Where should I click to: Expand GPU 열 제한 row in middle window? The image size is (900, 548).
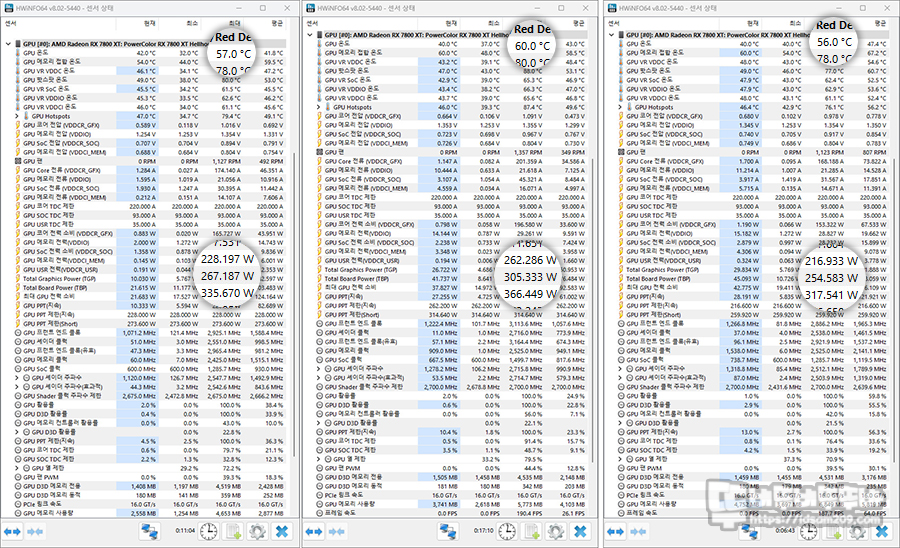point(319,459)
